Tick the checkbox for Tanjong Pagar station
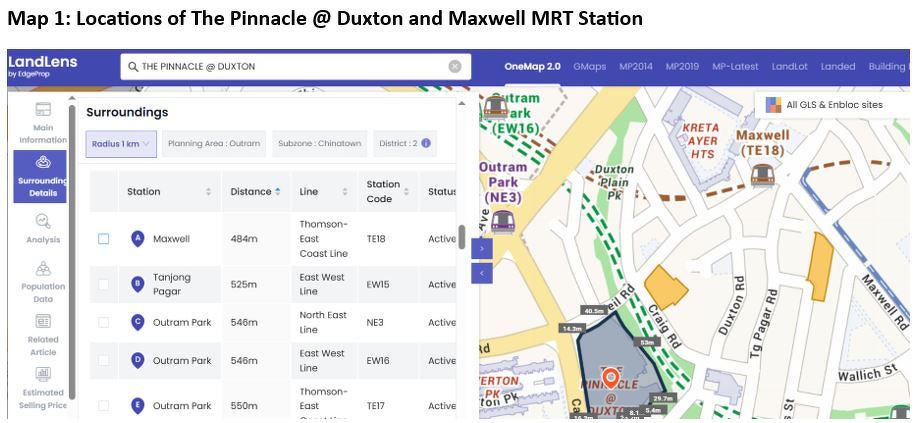The image size is (918, 423). pos(104,284)
